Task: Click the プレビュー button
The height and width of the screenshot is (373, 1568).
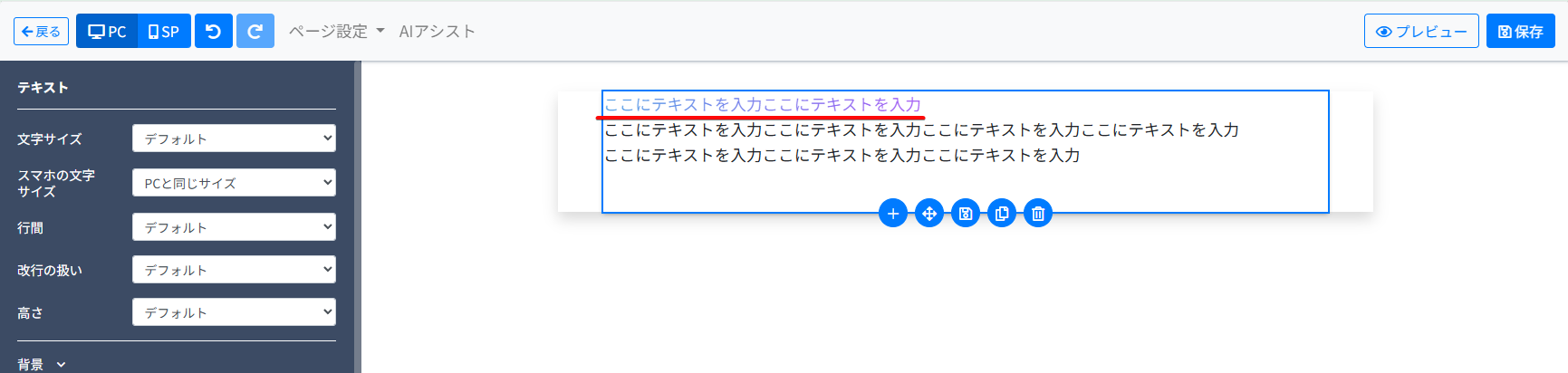Action: click(x=1421, y=32)
